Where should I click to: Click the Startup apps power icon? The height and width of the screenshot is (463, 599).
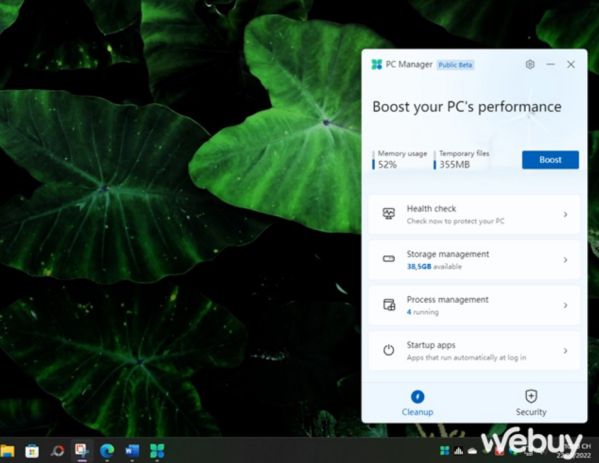(389, 350)
